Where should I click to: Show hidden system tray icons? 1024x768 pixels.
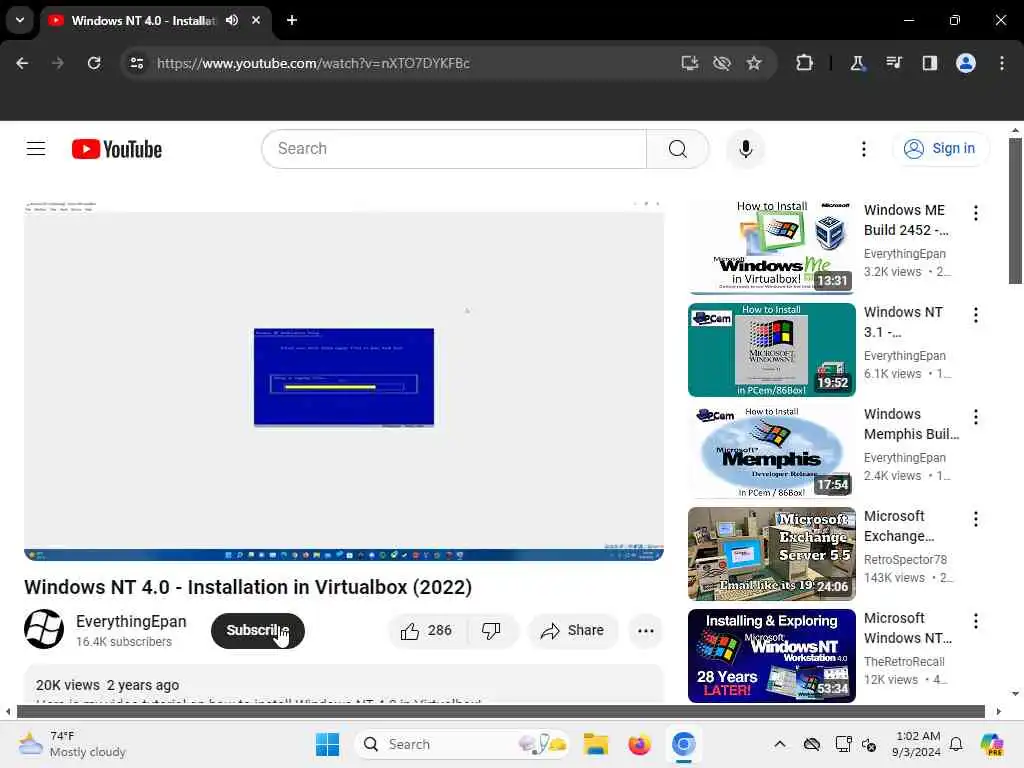pyautogui.click(x=780, y=744)
